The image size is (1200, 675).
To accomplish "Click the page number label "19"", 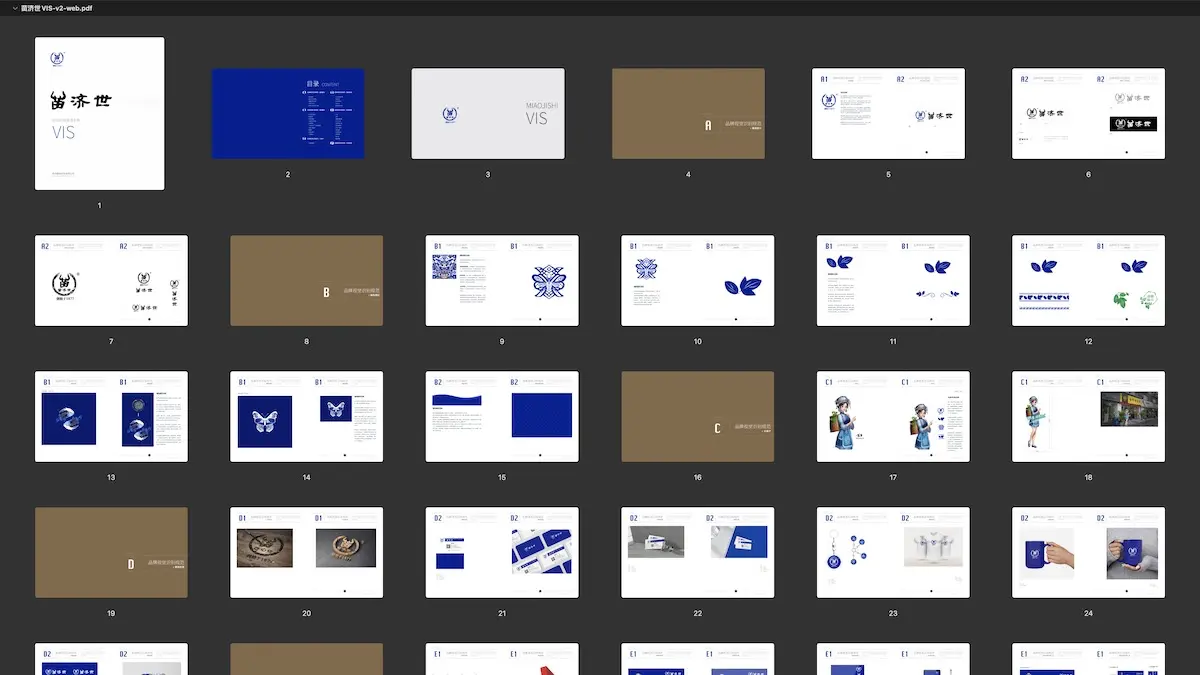I will click(x=111, y=613).
